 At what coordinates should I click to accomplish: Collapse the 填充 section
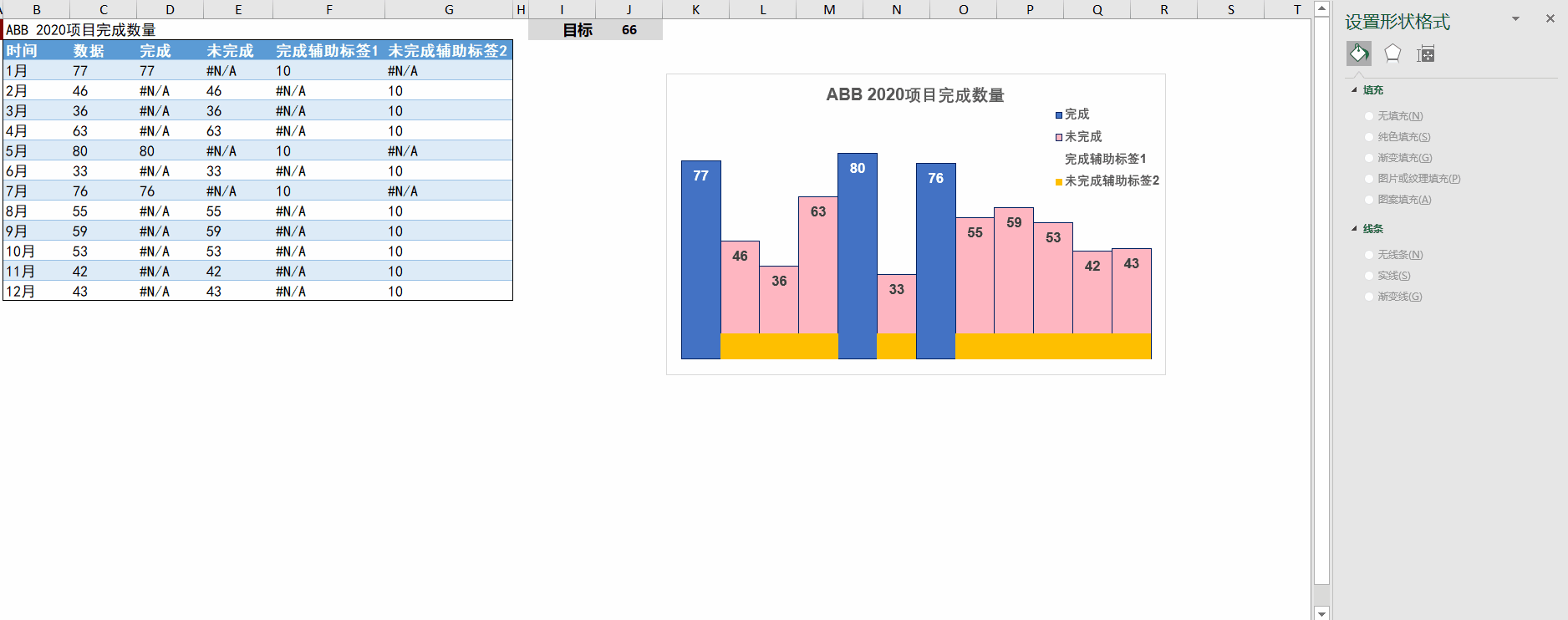click(1355, 90)
